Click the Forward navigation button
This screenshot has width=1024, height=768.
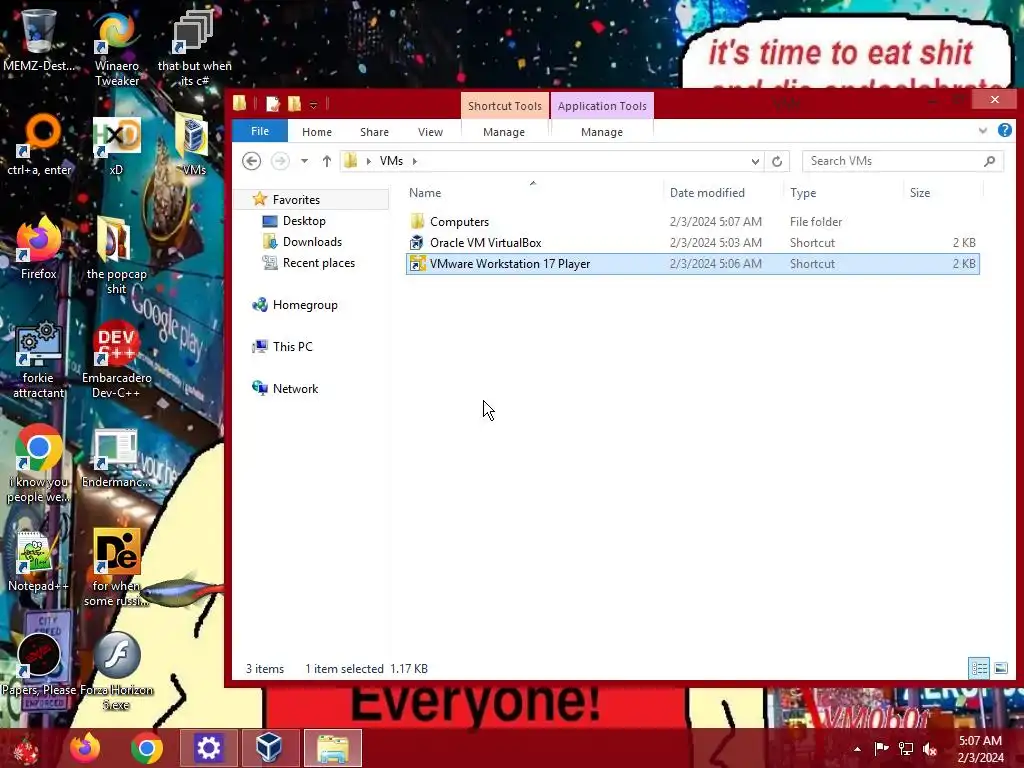click(280, 161)
